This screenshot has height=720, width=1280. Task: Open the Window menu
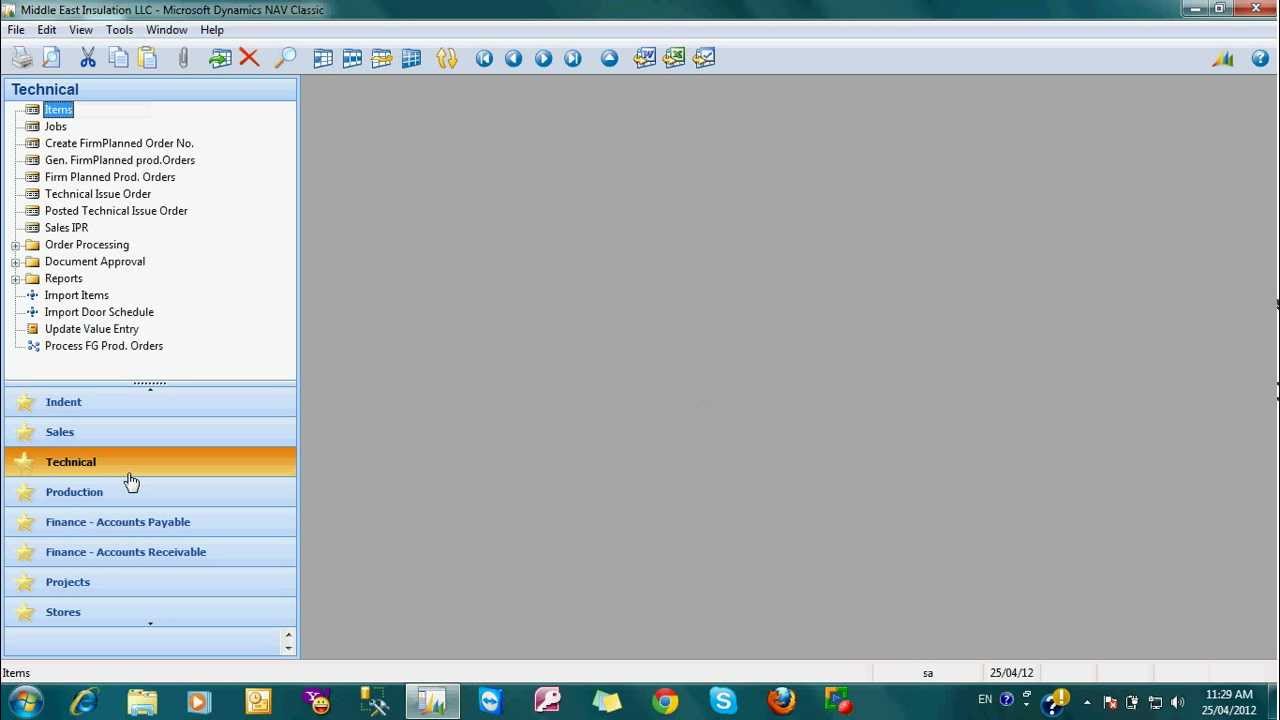click(x=166, y=30)
